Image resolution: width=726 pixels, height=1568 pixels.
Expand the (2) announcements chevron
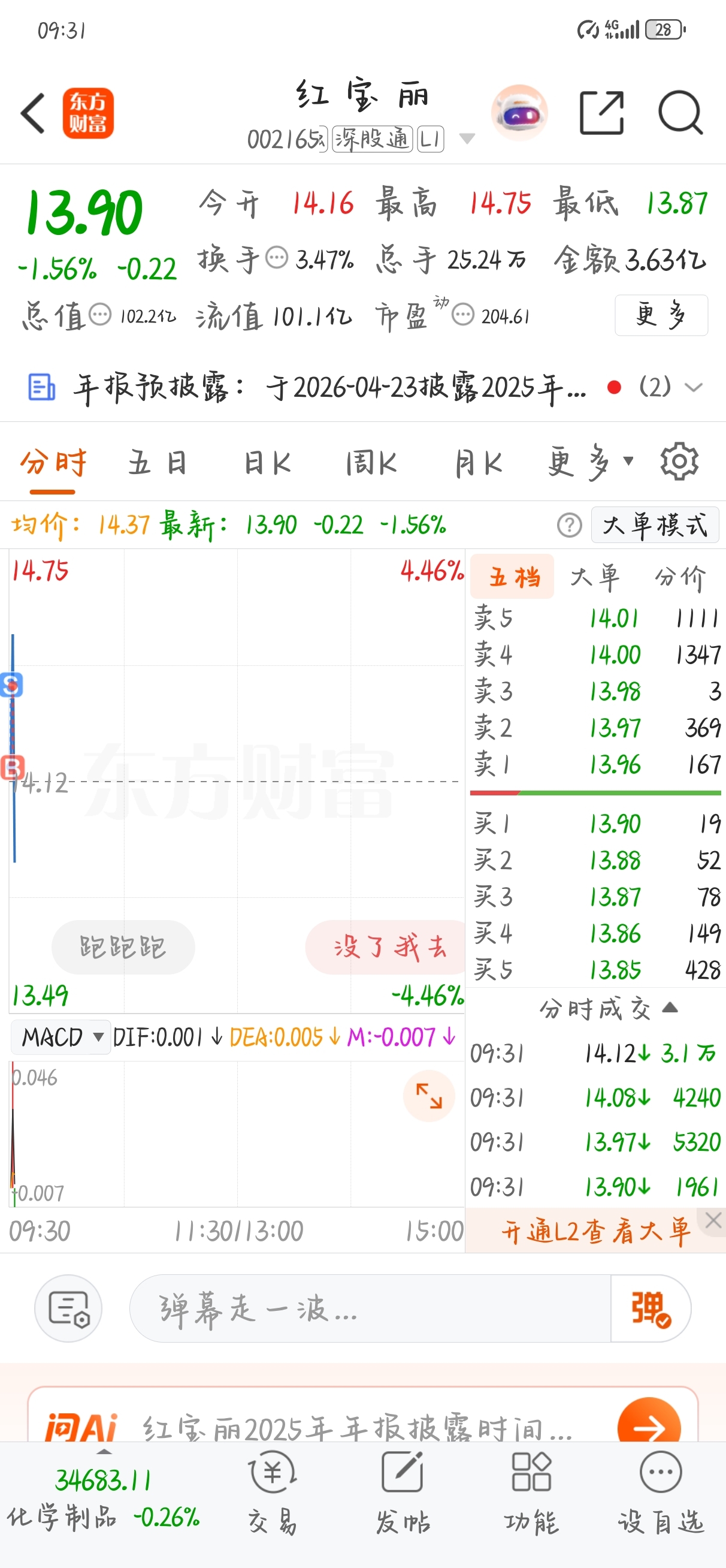[694, 387]
